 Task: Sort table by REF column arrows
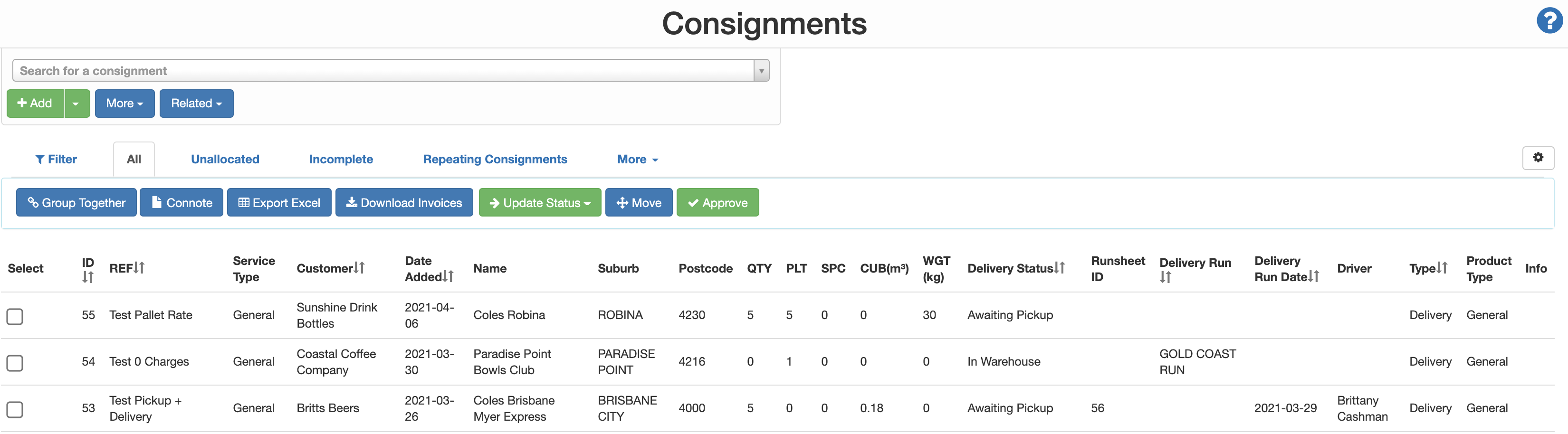pyautogui.click(x=139, y=268)
